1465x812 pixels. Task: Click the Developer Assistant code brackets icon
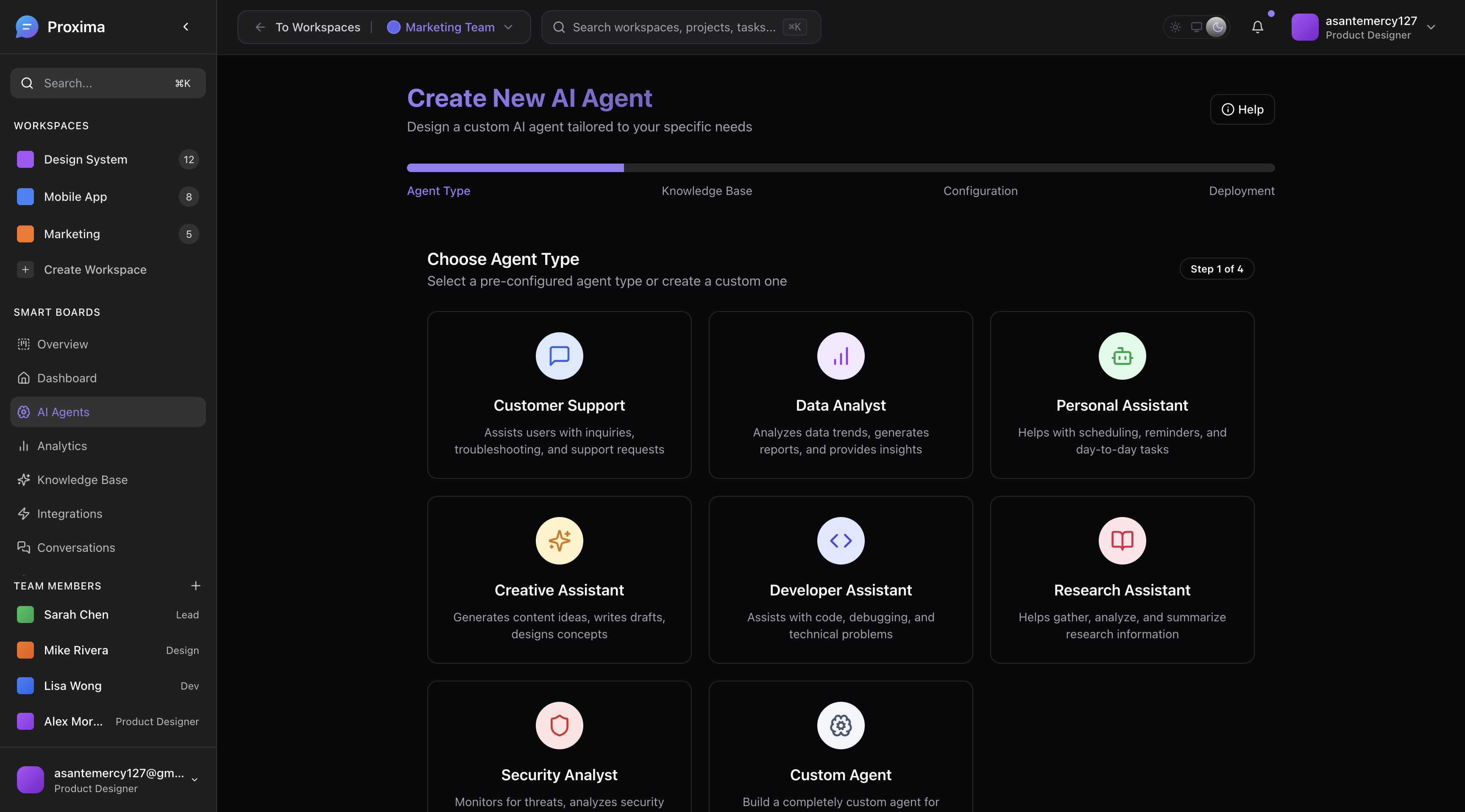(x=841, y=541)
